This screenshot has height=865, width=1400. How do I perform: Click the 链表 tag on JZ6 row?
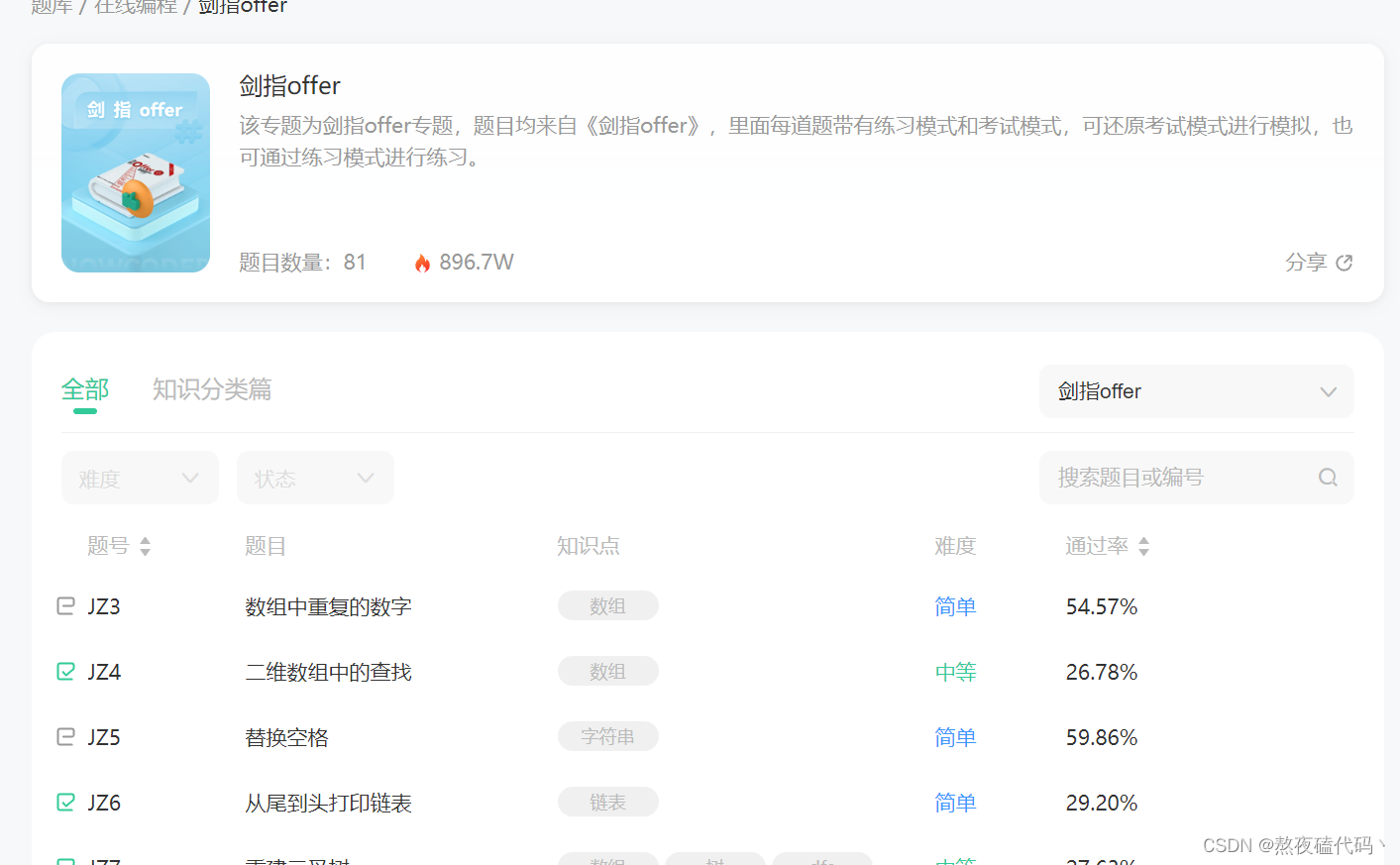click(608, 802)
